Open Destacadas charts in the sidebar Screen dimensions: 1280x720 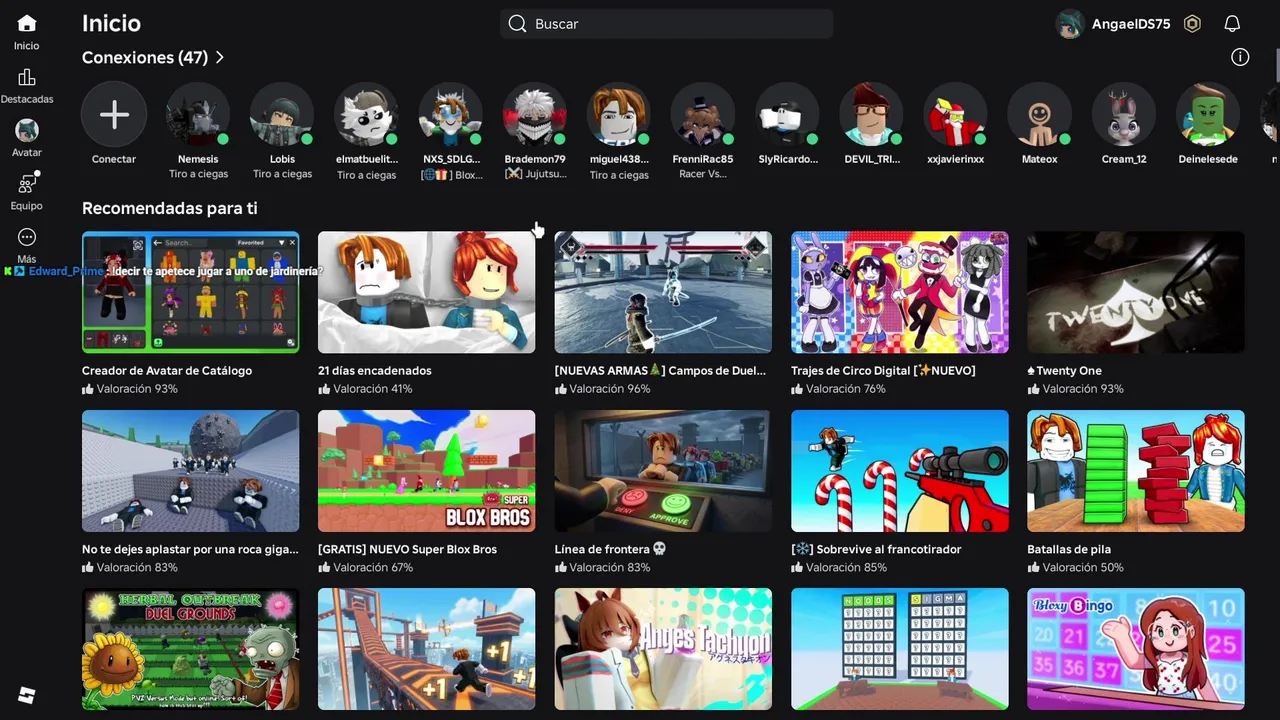click(x=27, y=77)
